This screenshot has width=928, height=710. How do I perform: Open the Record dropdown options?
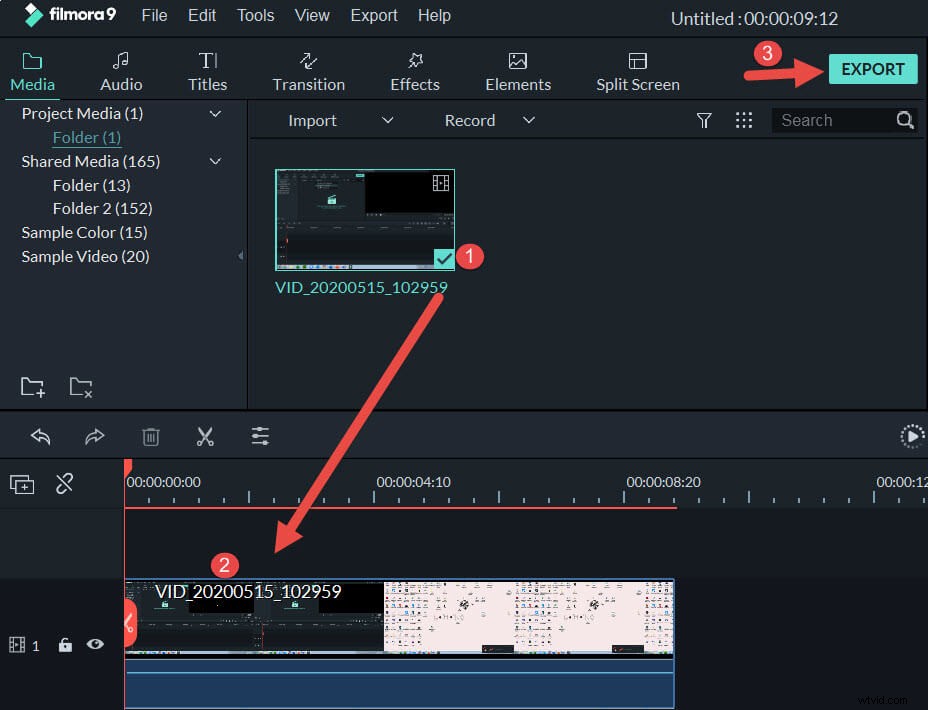click(529, 120)
